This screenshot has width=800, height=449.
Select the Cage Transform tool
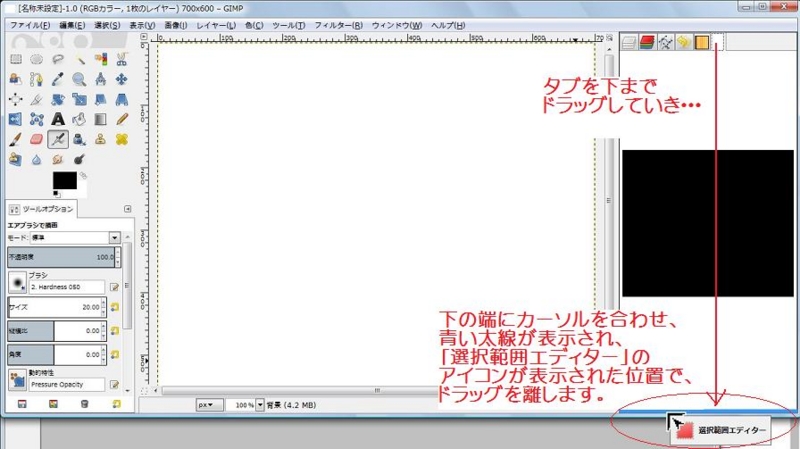point(36,119)
